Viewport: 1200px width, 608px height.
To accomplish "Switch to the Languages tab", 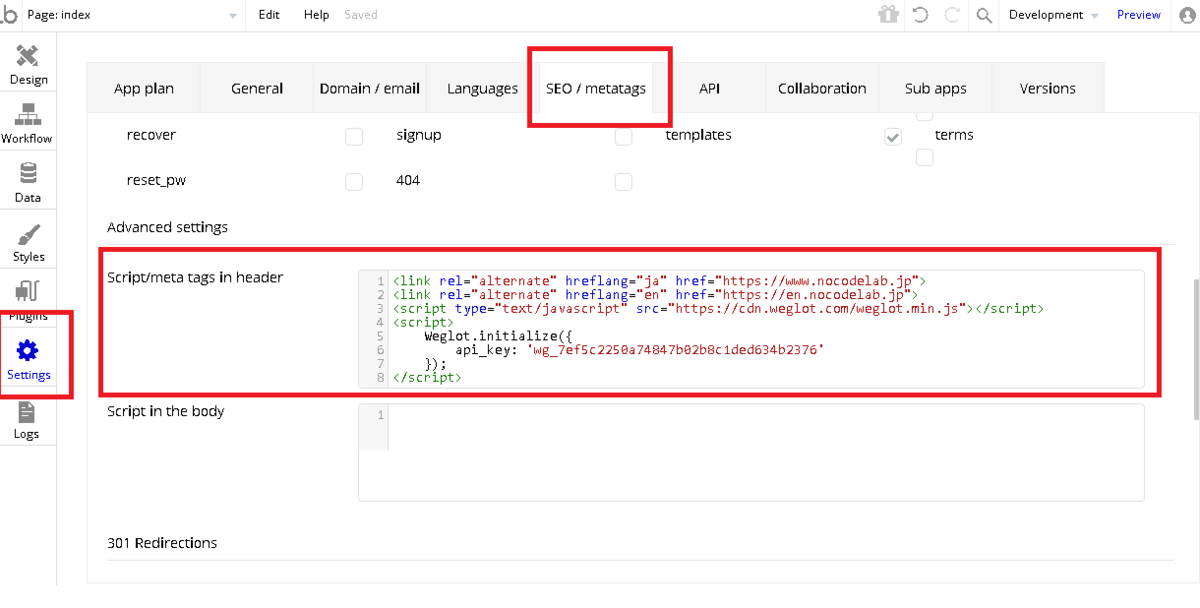I will [483, 88].
